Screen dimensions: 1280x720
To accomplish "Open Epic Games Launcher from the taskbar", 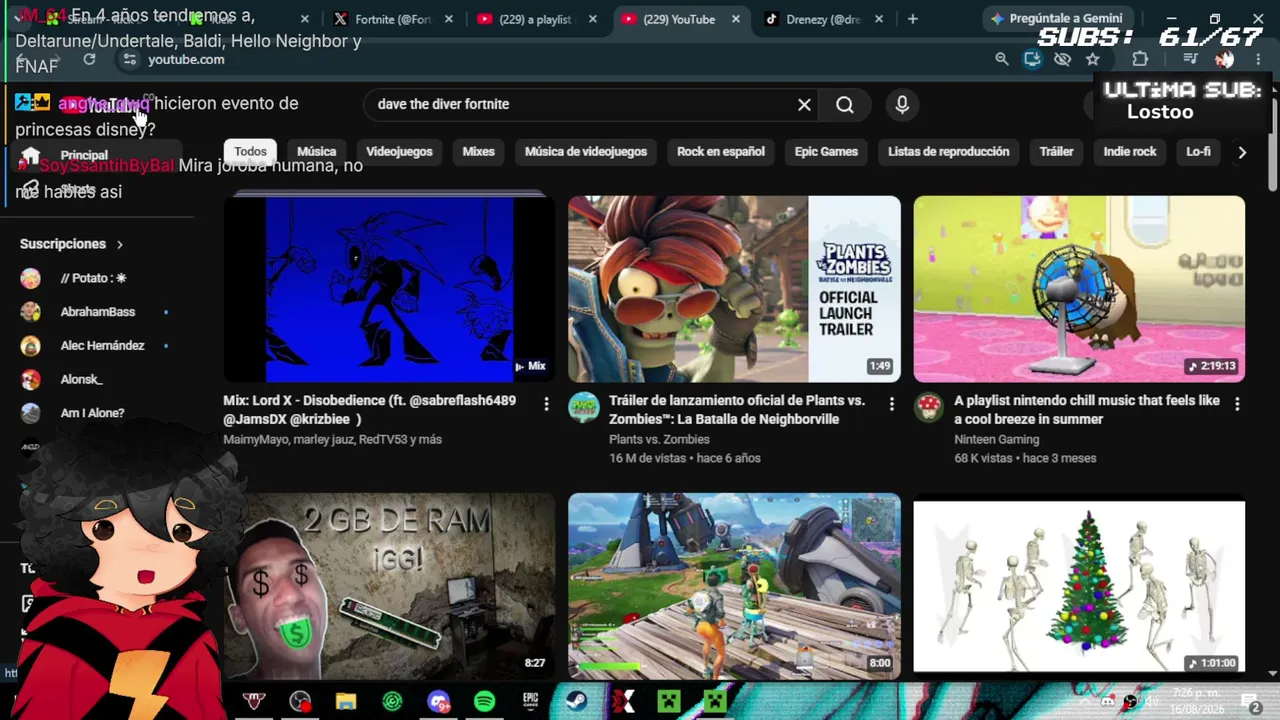I will 530,702.
